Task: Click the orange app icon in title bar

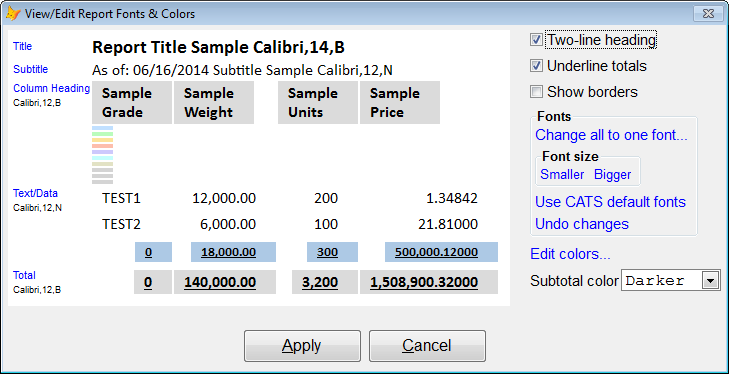Action: [13, 13]
